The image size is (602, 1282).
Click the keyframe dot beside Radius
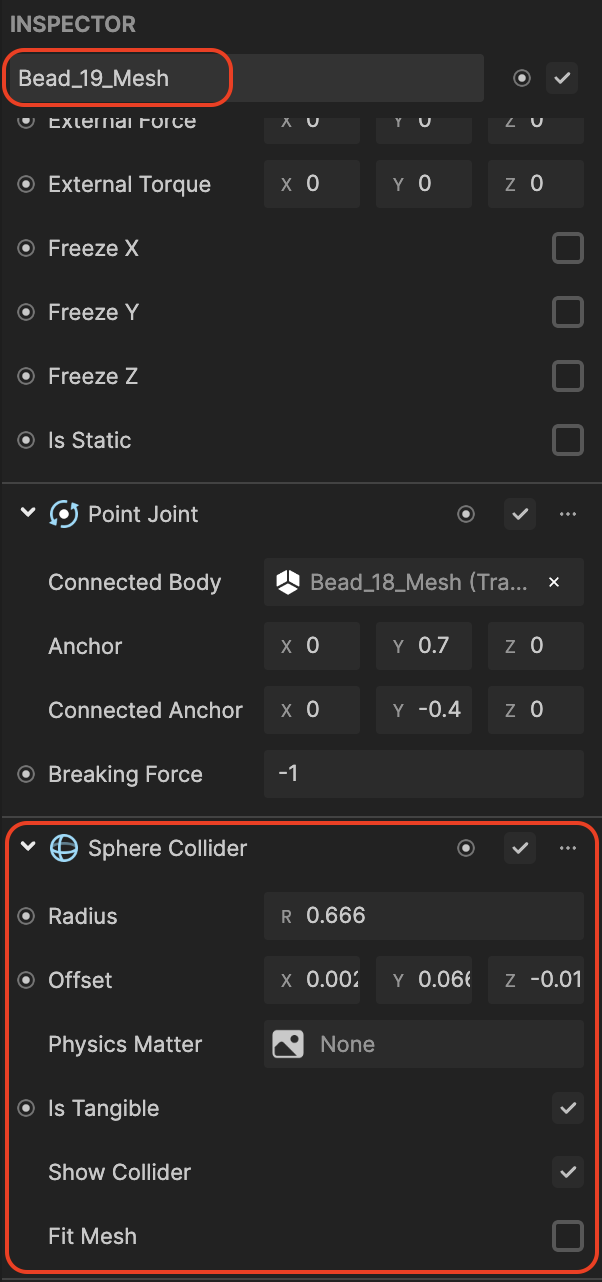tap(27, 917)
